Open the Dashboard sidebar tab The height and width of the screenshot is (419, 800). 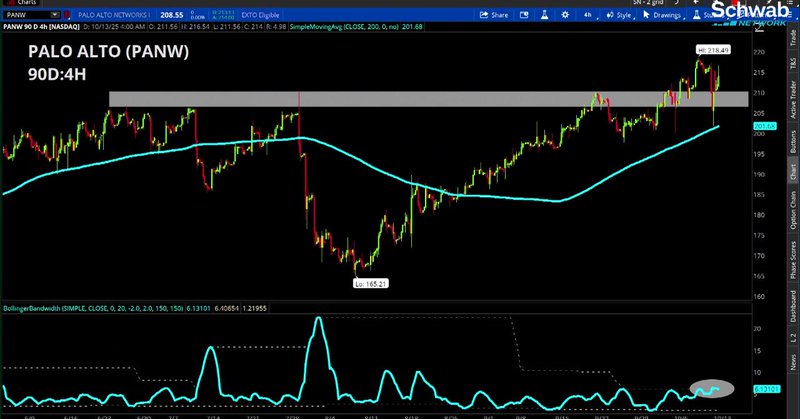793,306
